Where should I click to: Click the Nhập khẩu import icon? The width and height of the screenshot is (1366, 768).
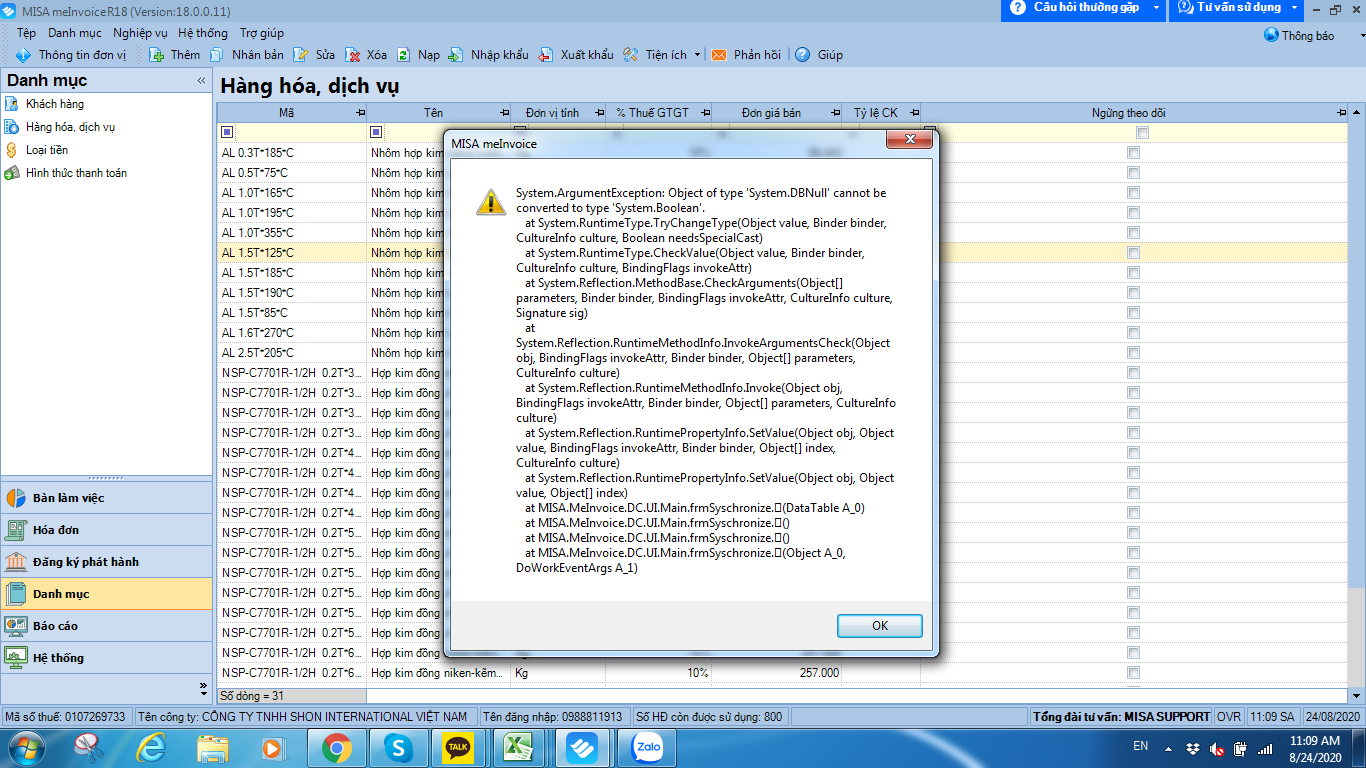point(456,55)
